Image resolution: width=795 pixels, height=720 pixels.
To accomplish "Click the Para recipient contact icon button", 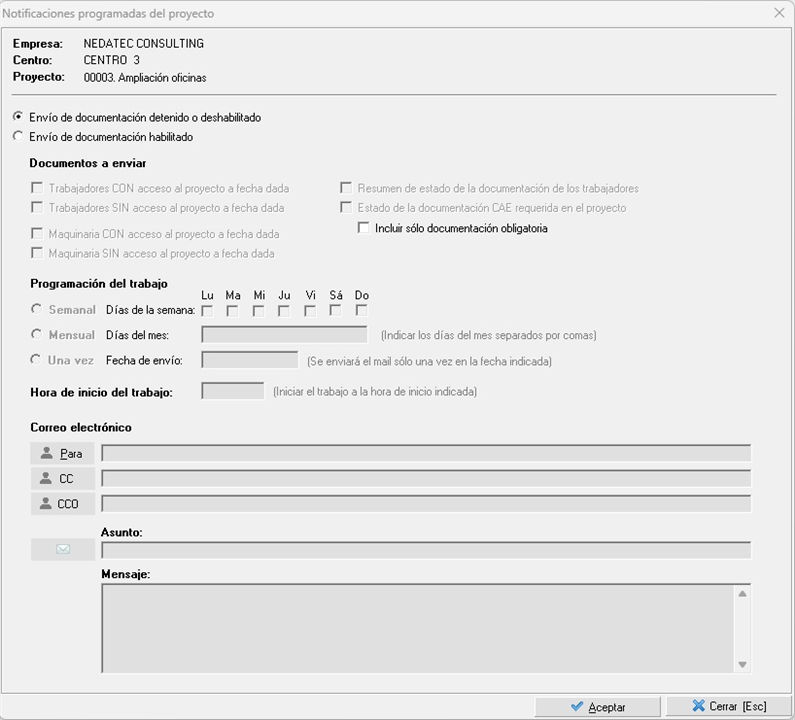I will click(62, 454).
